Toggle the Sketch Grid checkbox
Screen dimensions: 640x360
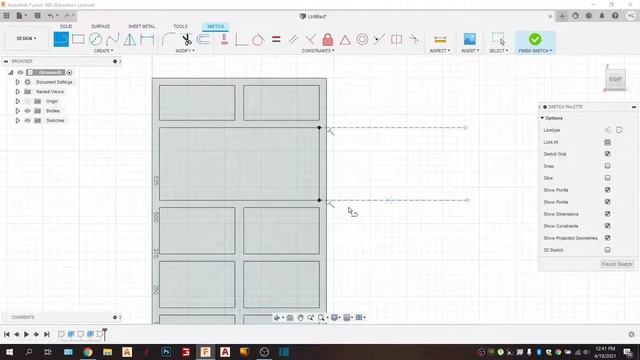coord(607,154)
